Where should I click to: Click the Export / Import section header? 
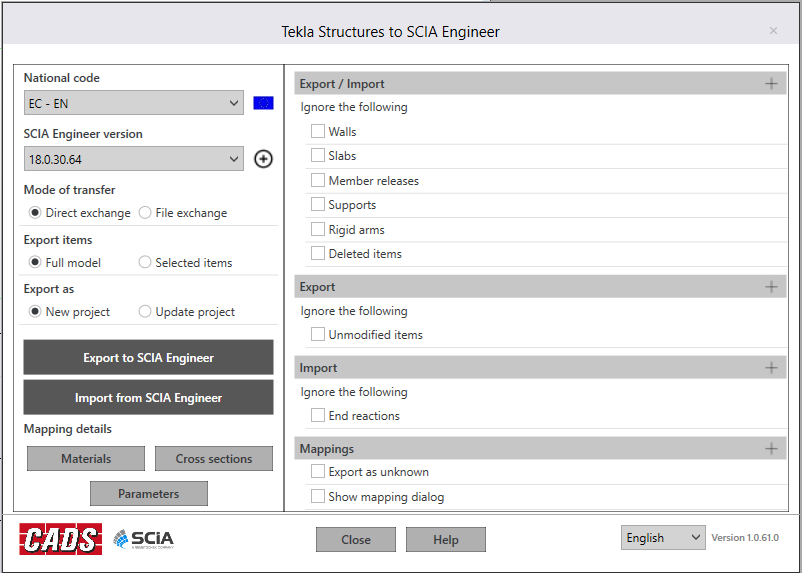(540, 84)
